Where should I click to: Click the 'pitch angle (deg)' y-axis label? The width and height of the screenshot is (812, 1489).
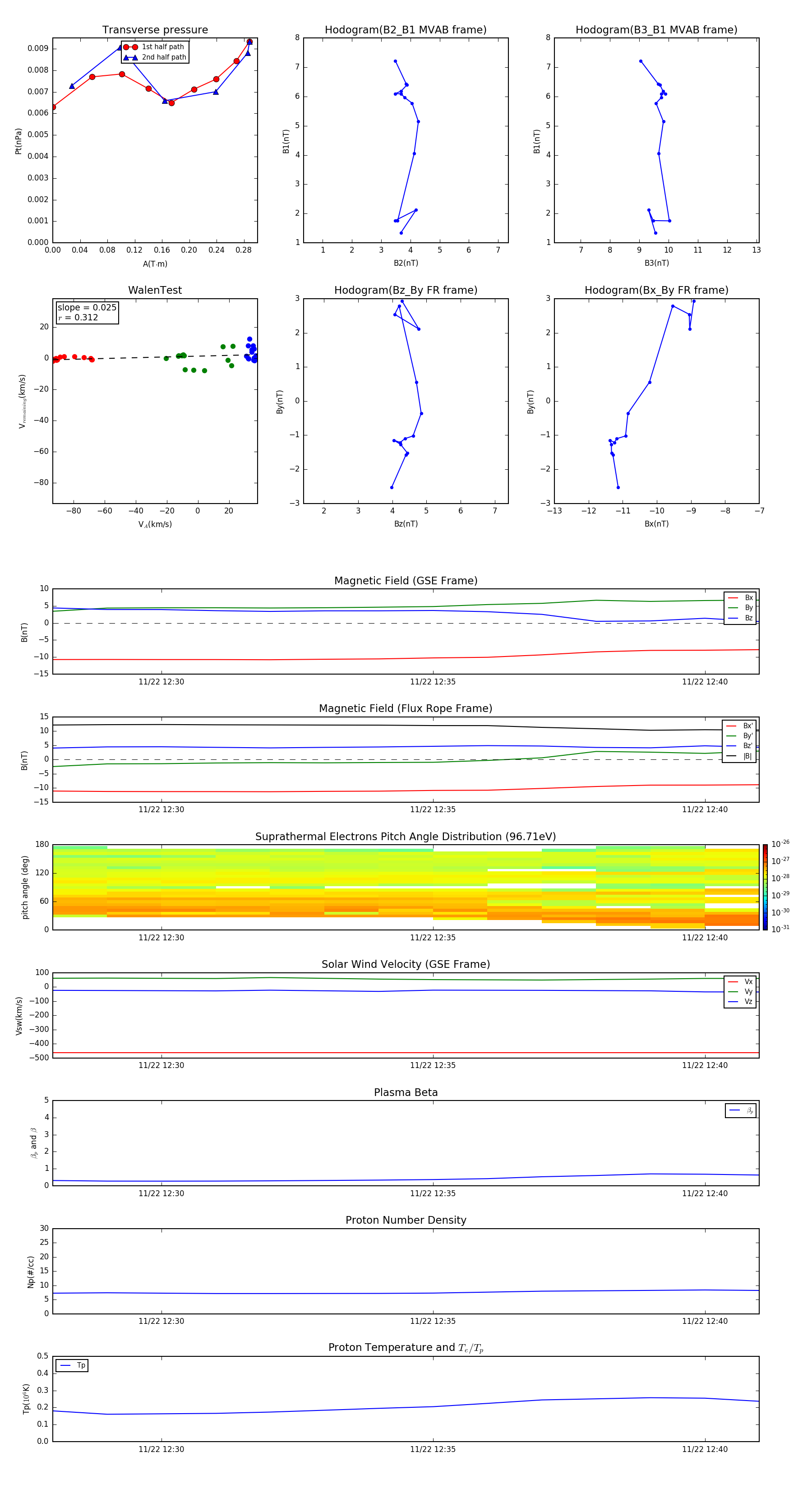tap(25, 887)
